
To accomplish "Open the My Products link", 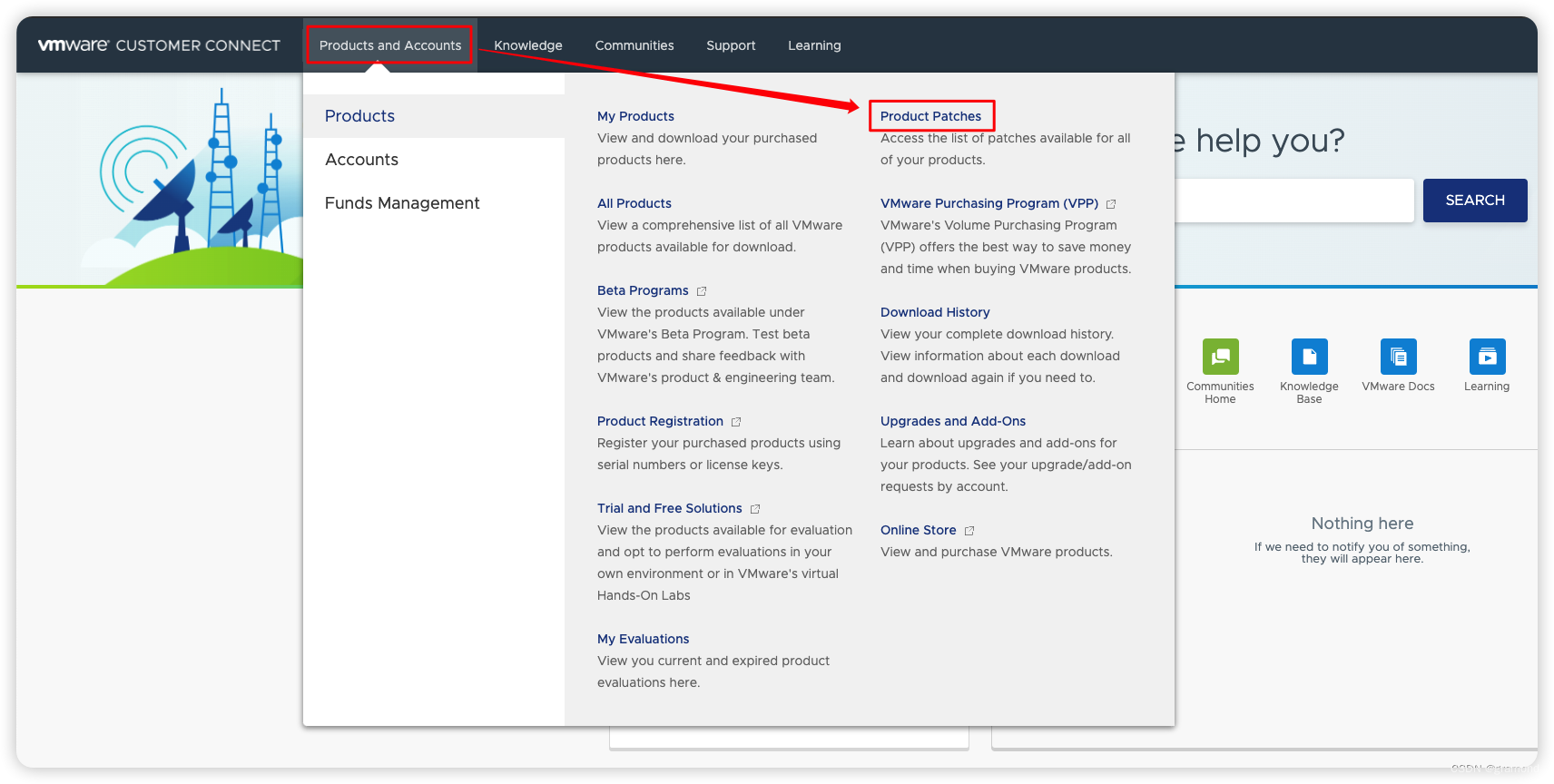I will pos(635,116).
